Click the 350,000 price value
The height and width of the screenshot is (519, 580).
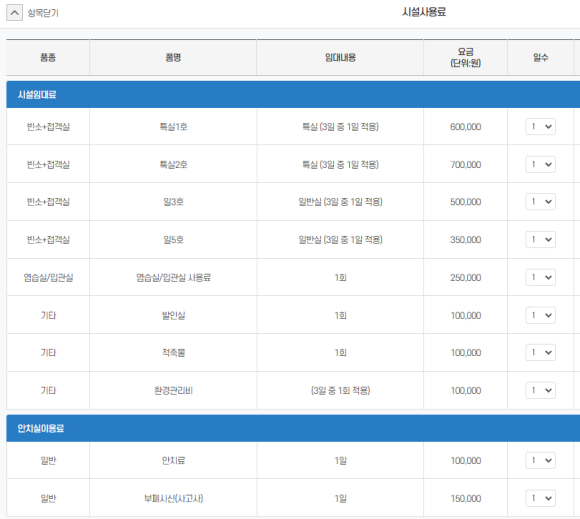(x=465, y=240)
